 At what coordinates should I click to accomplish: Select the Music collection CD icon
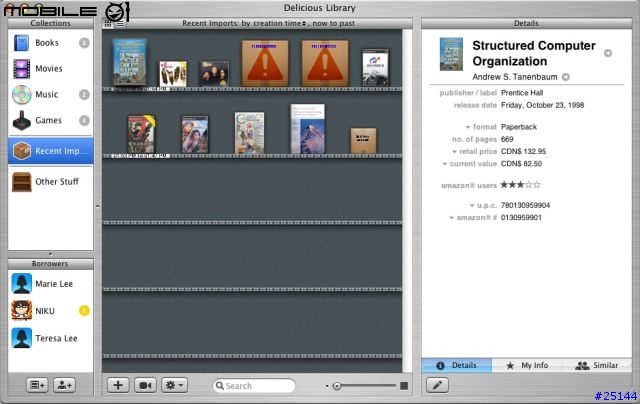[22, 95]
